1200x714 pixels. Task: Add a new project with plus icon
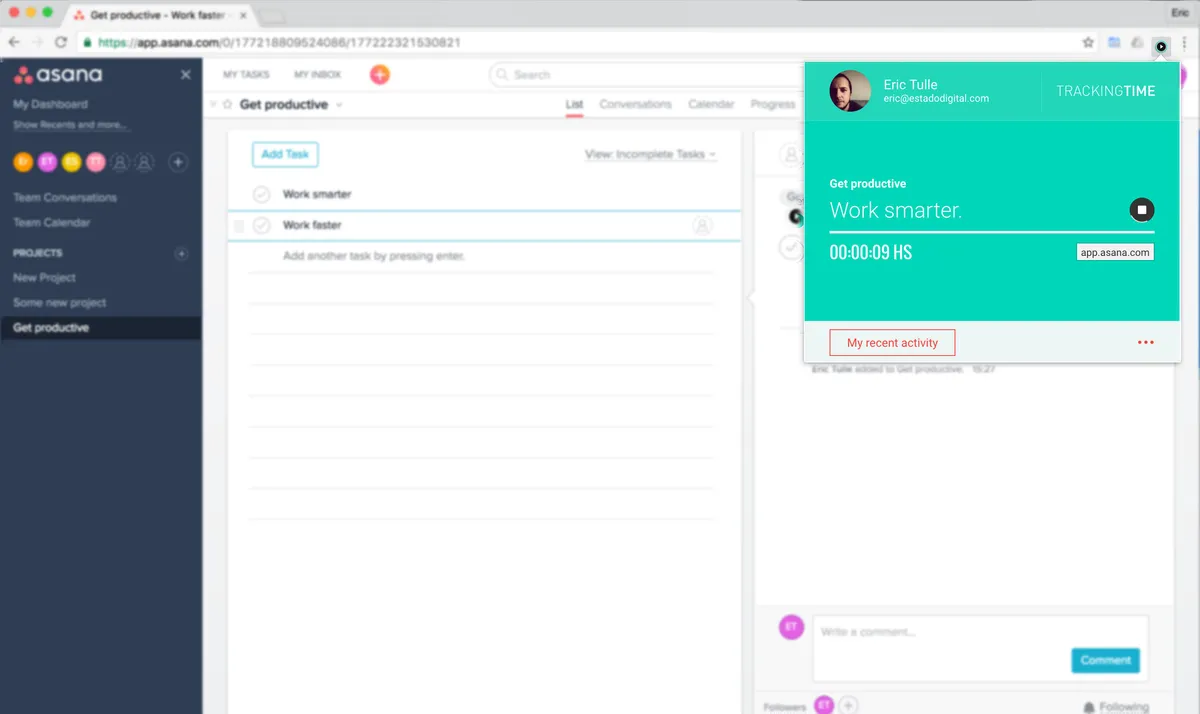point(181,254)
